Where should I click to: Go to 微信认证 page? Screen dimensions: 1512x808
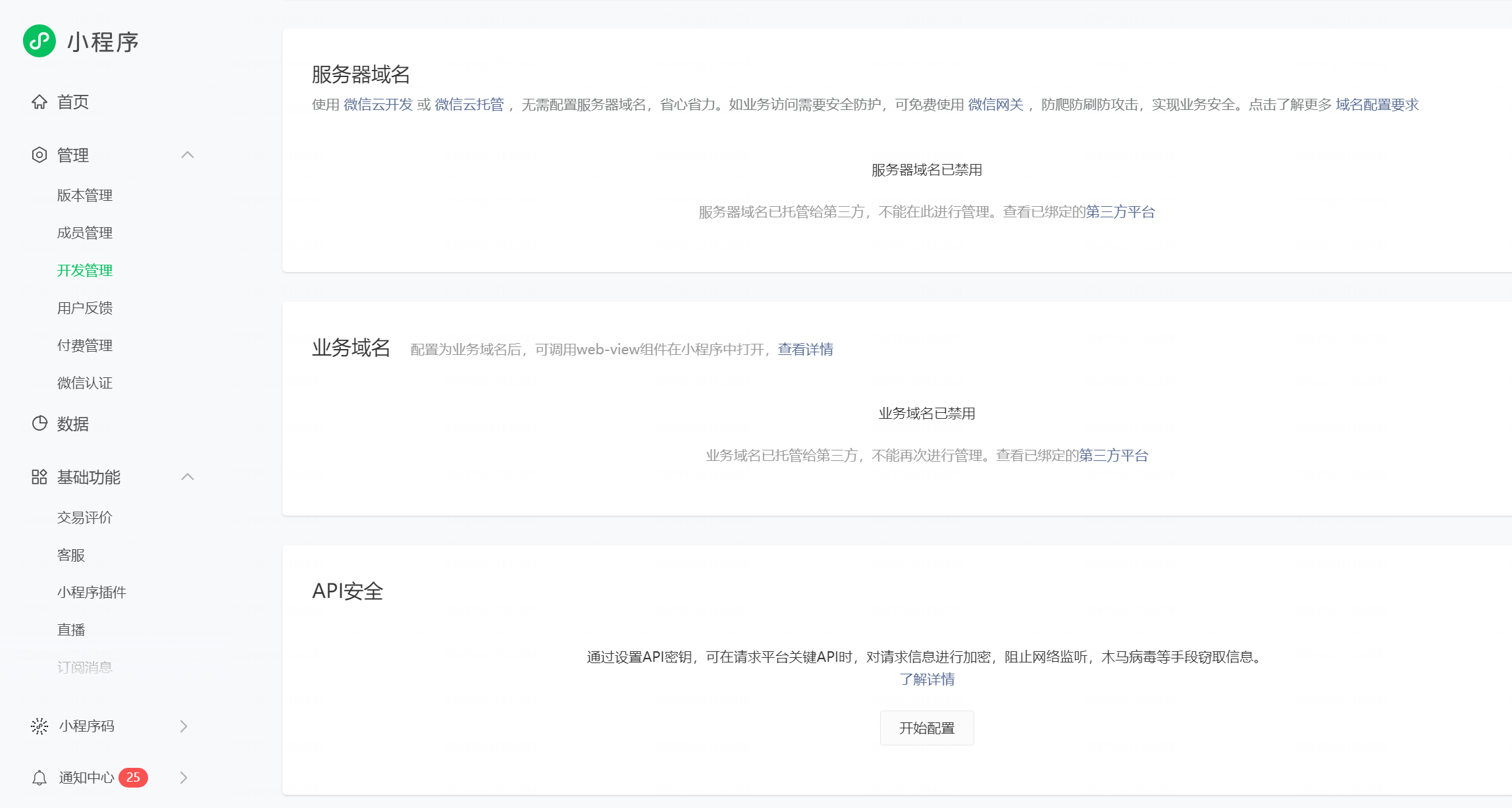pyautogui.click(x=85, y=383)
